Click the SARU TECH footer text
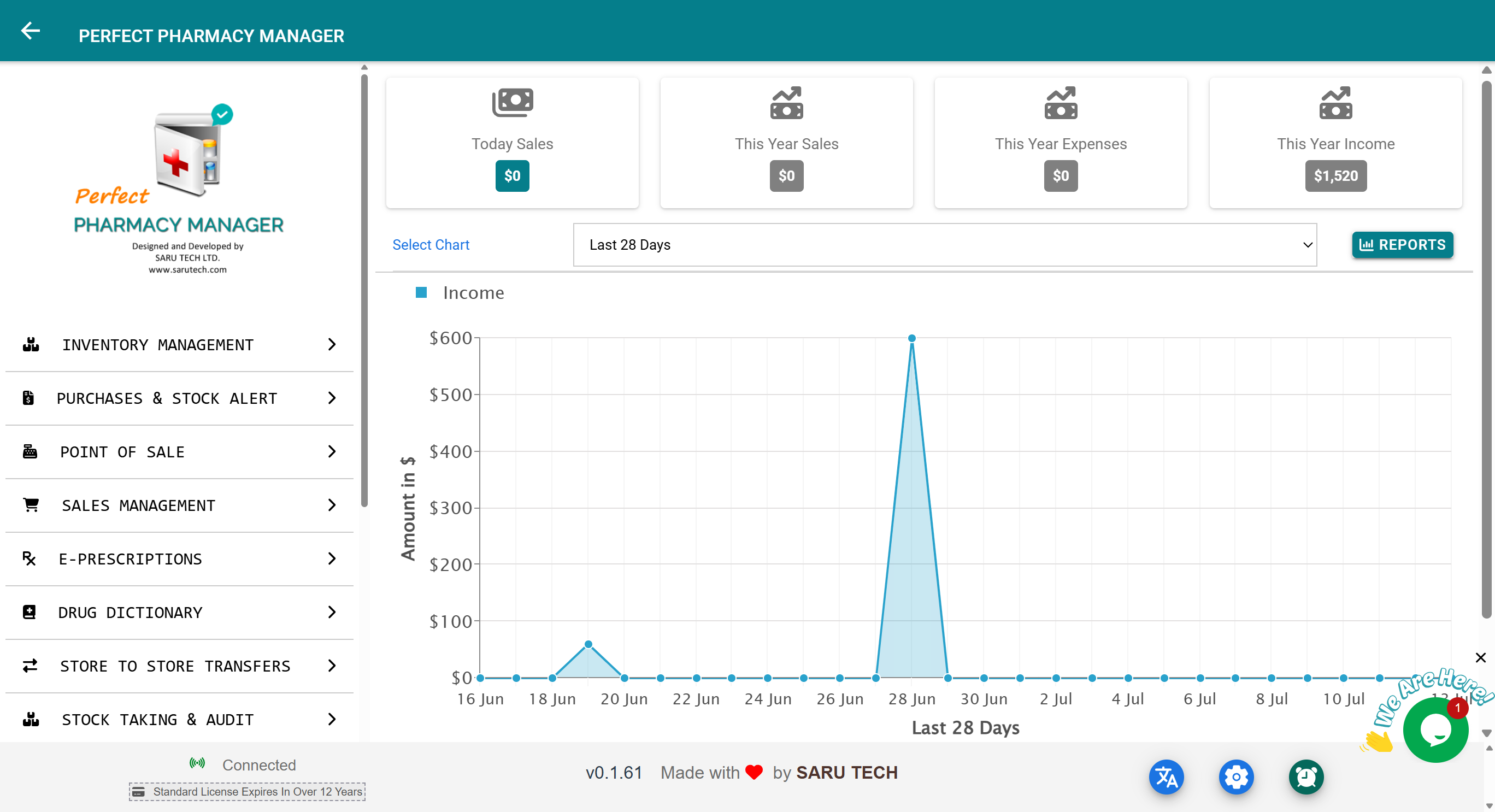 pyautogui.click(x=847, y=773)
